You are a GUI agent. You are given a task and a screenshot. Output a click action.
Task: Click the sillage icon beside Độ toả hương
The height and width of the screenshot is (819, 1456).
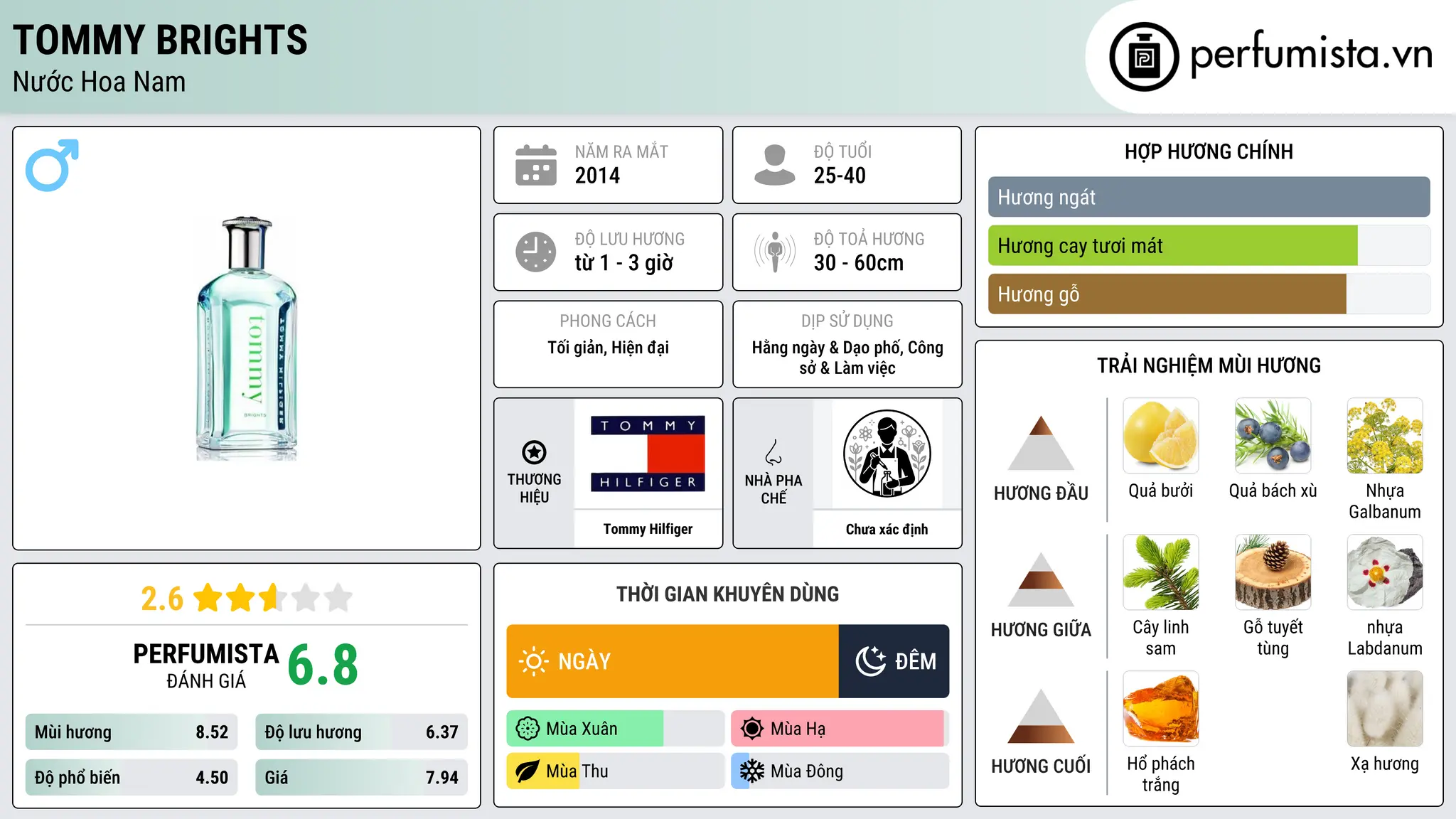775,252
